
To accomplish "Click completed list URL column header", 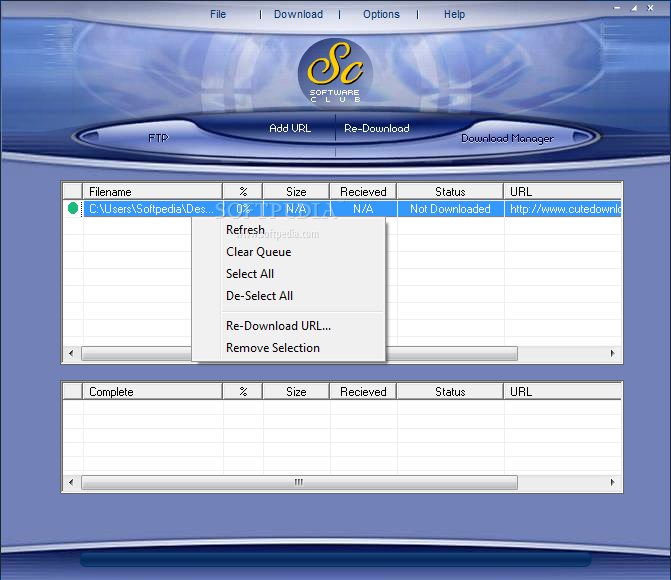I will pos(562,391).
